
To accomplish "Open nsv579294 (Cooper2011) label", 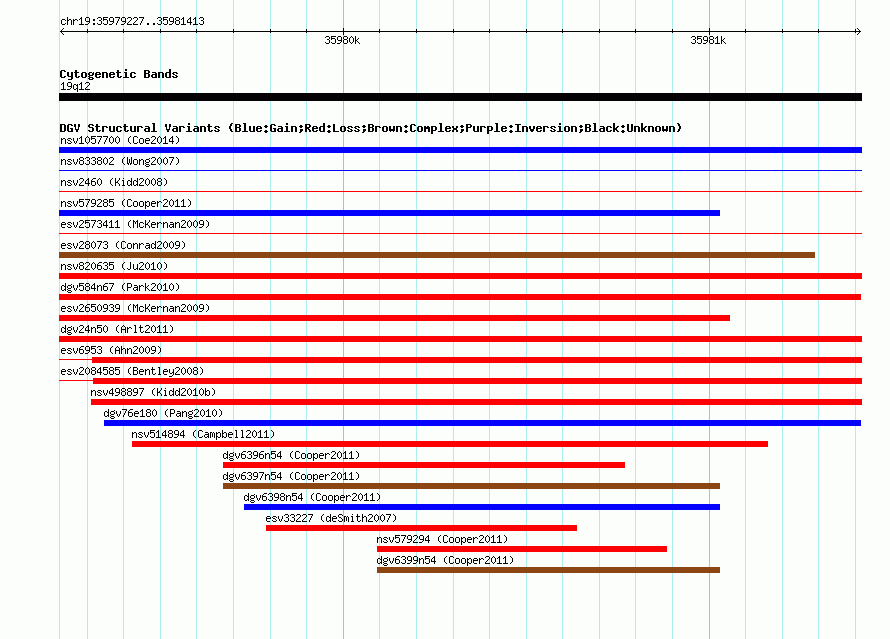I will point(442,539).
